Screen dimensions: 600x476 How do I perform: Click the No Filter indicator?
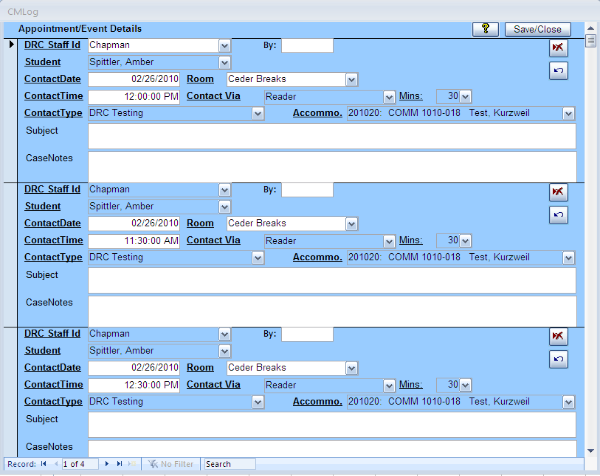(171, 464)
